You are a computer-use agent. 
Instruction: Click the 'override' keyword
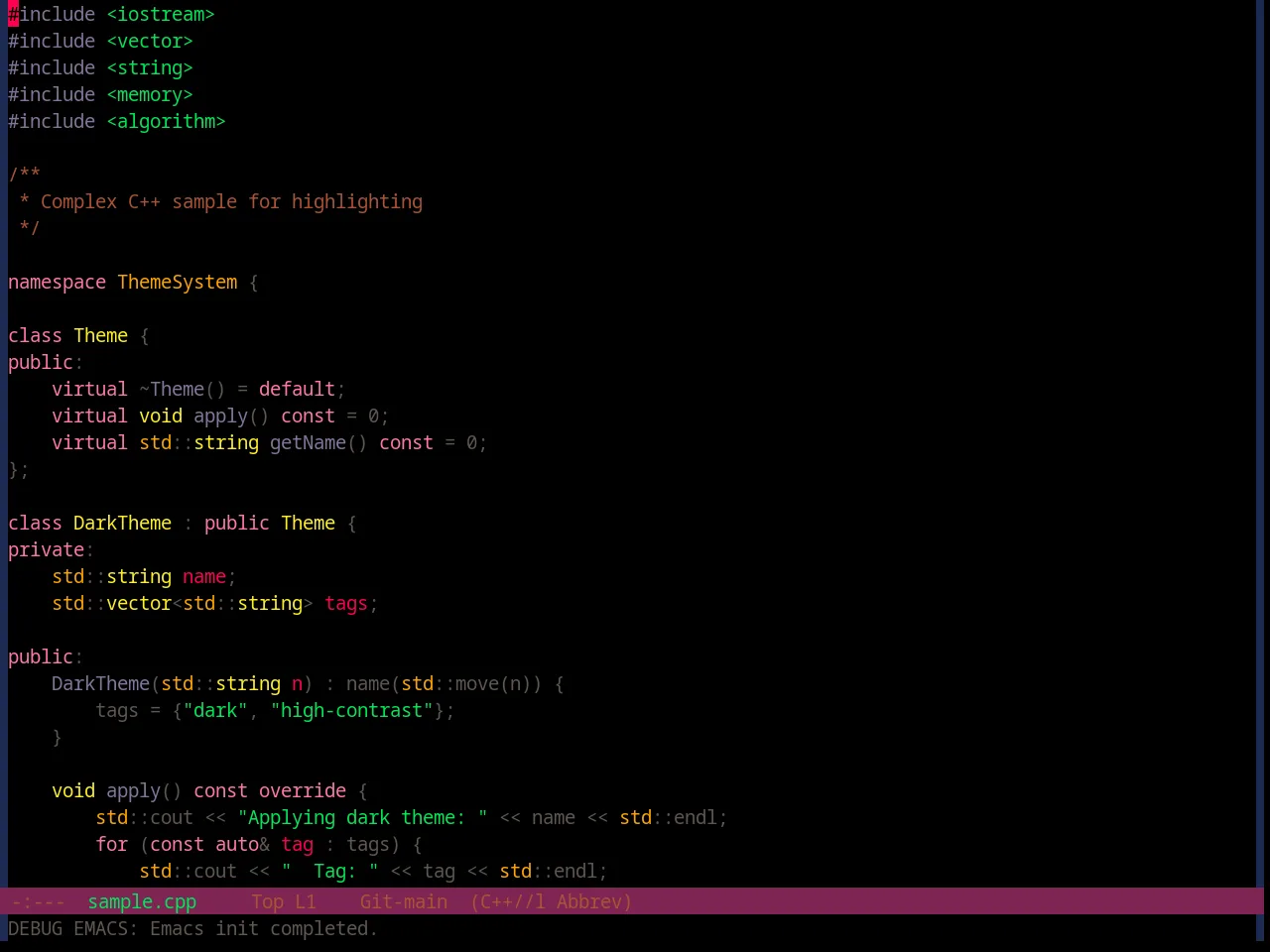pos(303,790)
